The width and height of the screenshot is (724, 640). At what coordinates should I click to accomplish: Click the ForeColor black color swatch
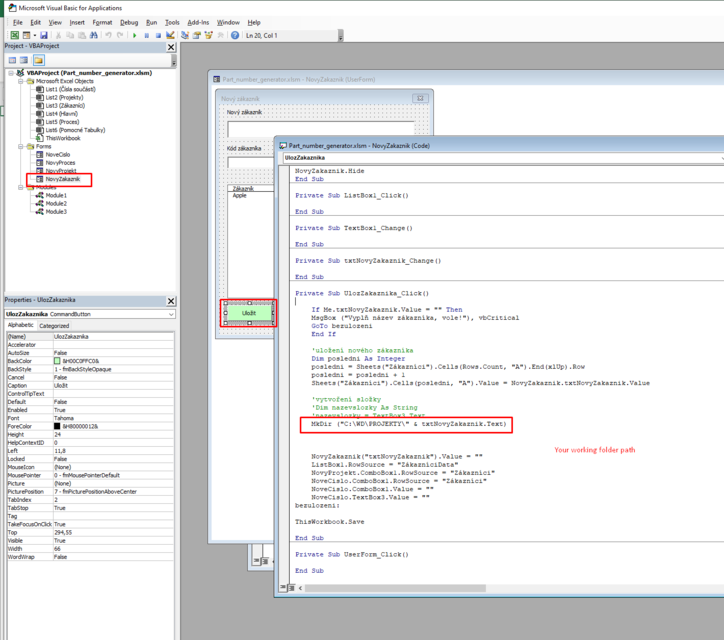click(x=58, y=425)
